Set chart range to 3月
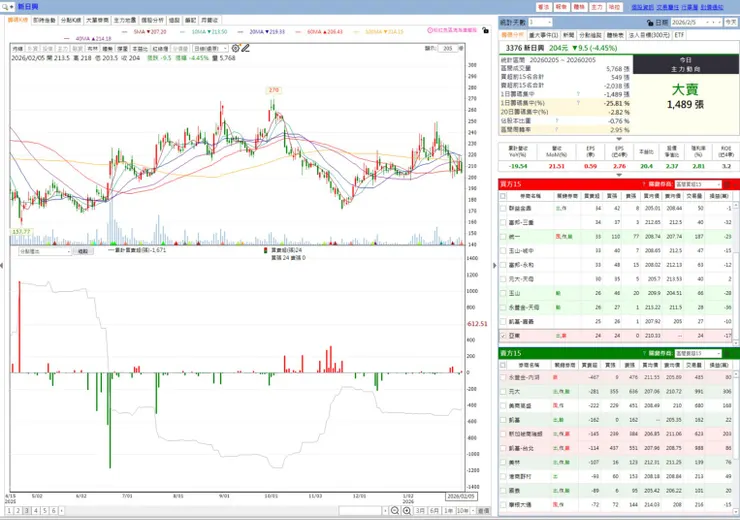Image resolution: width=740 pixels, height=520 pixels. (x=420, y=511)
